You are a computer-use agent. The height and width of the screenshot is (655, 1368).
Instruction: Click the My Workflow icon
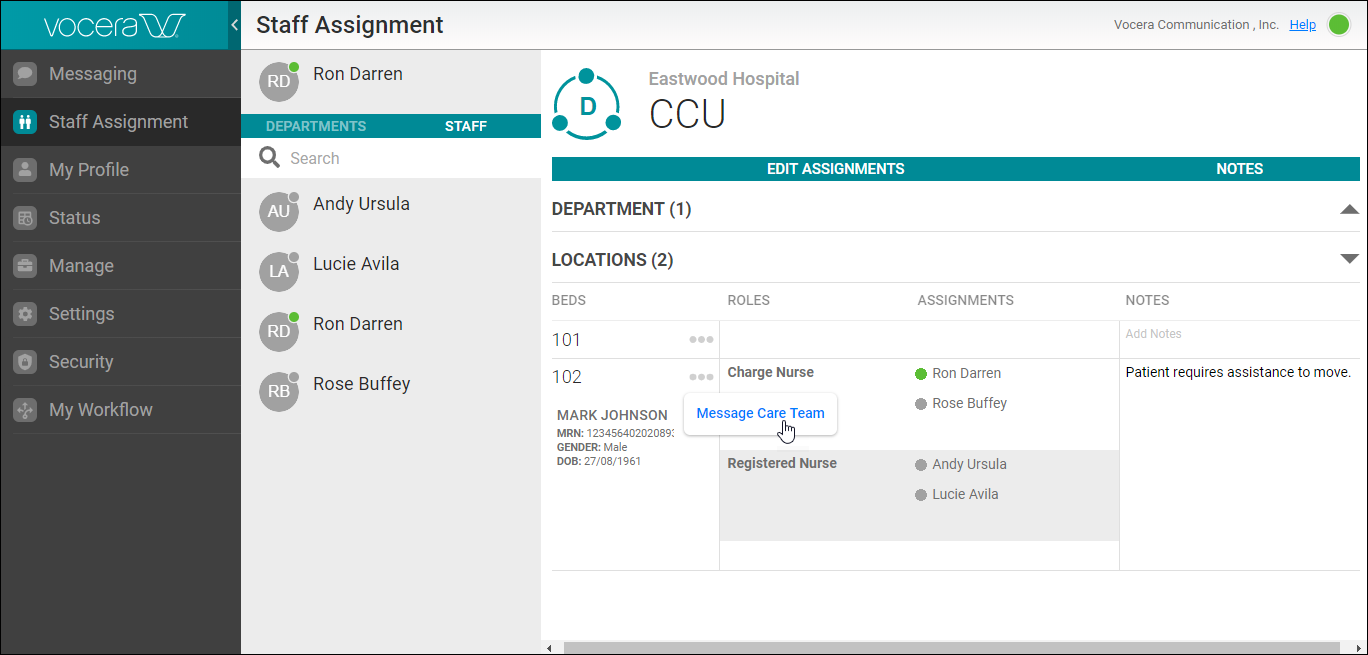point(25,410)
